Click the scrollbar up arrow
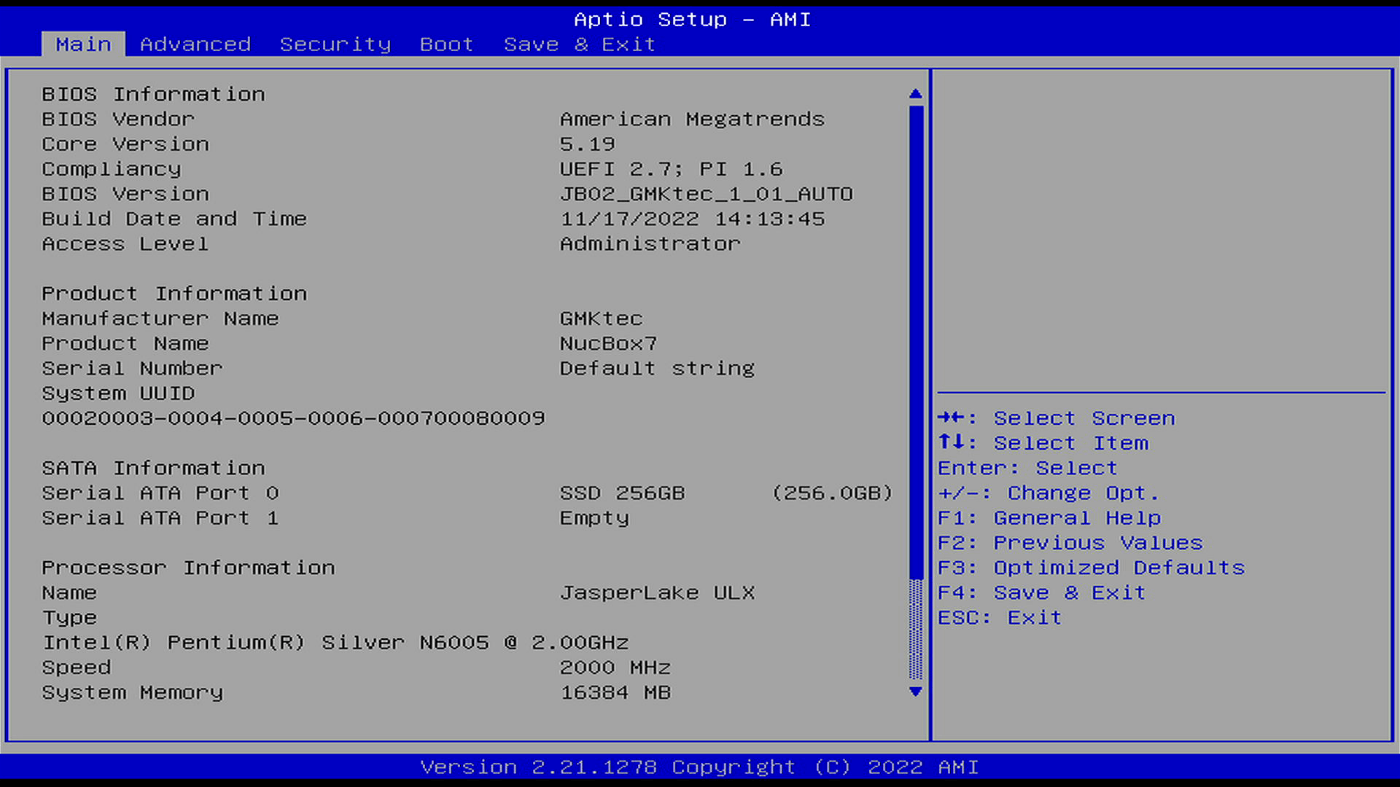Screen dimensions: 1400x787 tap(915, 94)
